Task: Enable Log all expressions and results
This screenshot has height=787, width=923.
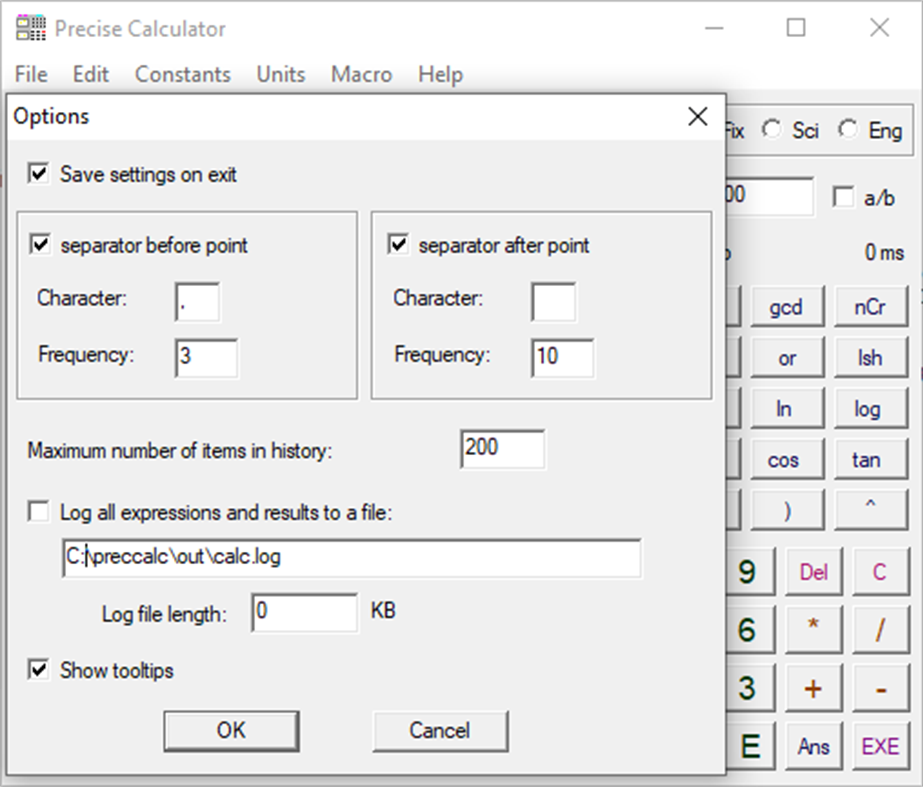Action: 38,511
